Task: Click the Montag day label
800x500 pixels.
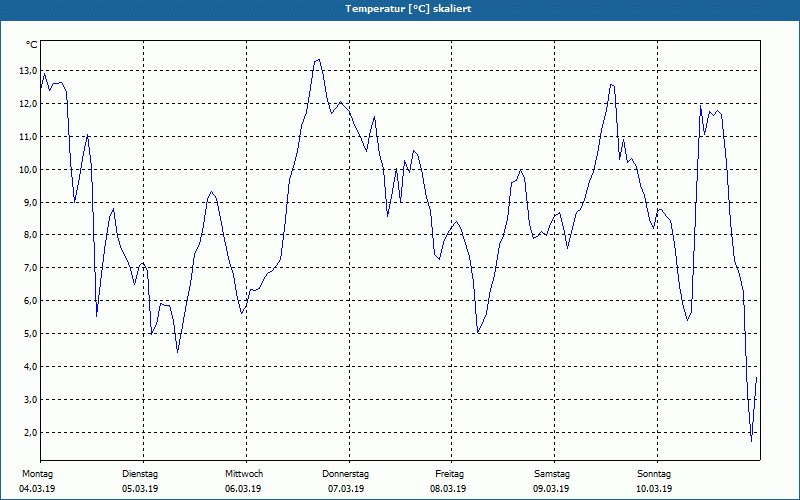Action: pyautogui.click(x=37, y=474)
